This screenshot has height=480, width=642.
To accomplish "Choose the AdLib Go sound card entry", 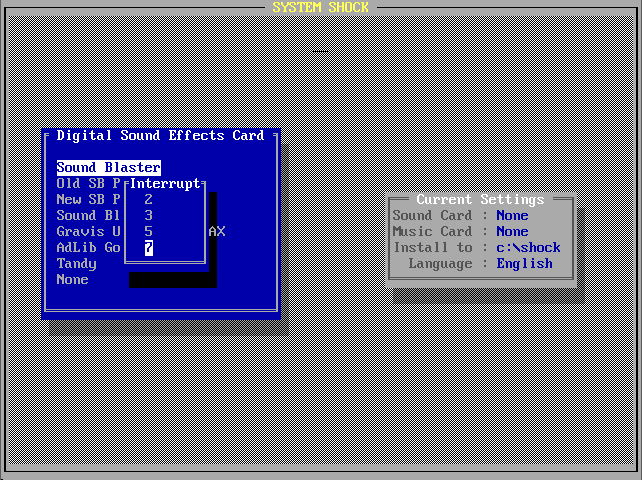I will [x=88, y=248].
